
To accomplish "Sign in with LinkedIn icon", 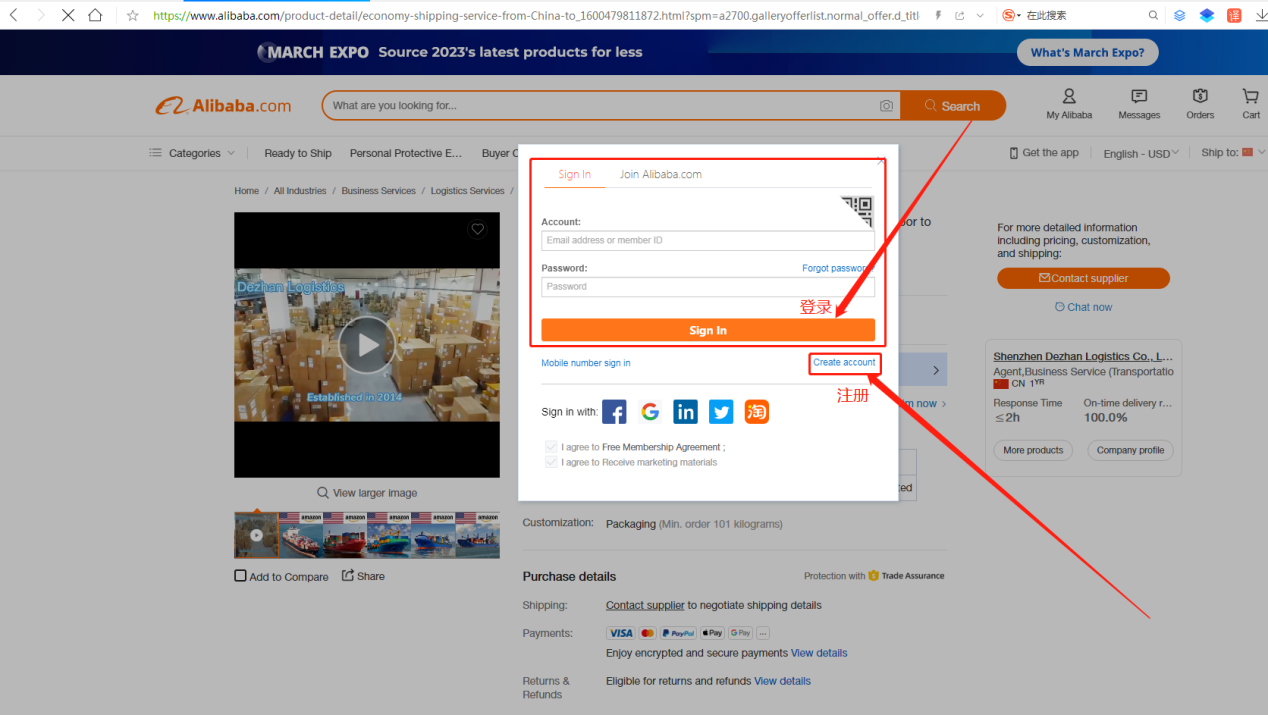I will [x=685, y=412].
